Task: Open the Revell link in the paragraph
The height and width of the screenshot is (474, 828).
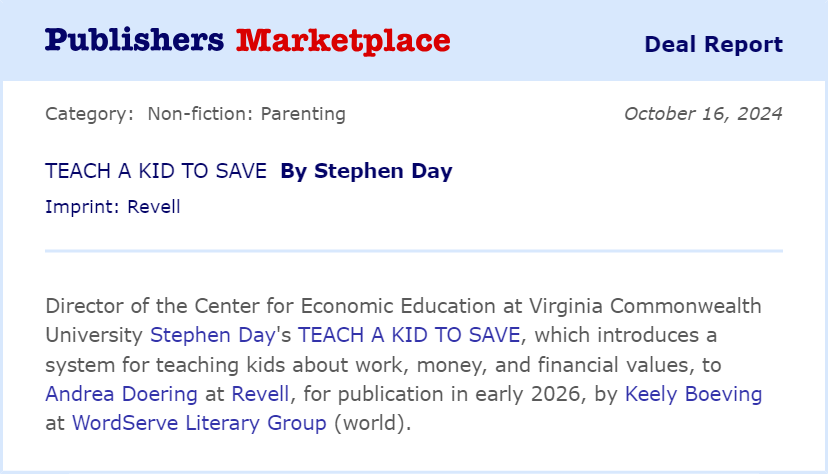Action: (260, 394)
